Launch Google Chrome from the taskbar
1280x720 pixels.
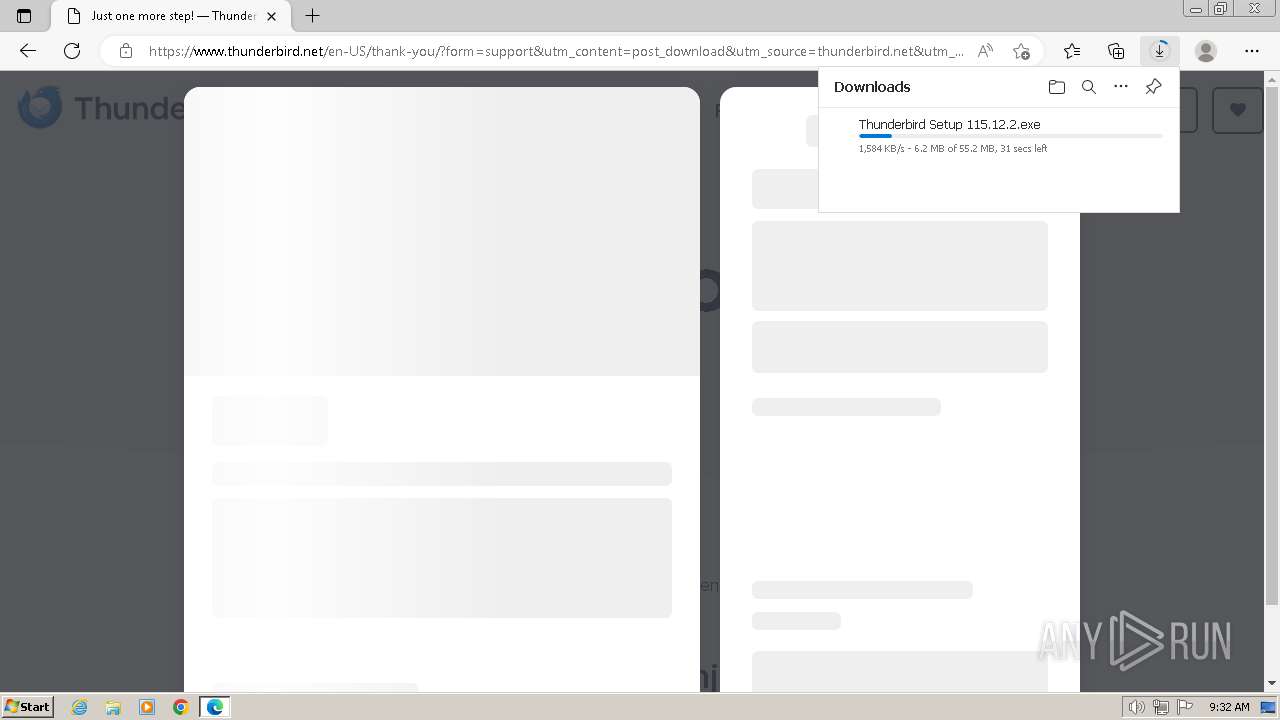[x=181, y=707]
